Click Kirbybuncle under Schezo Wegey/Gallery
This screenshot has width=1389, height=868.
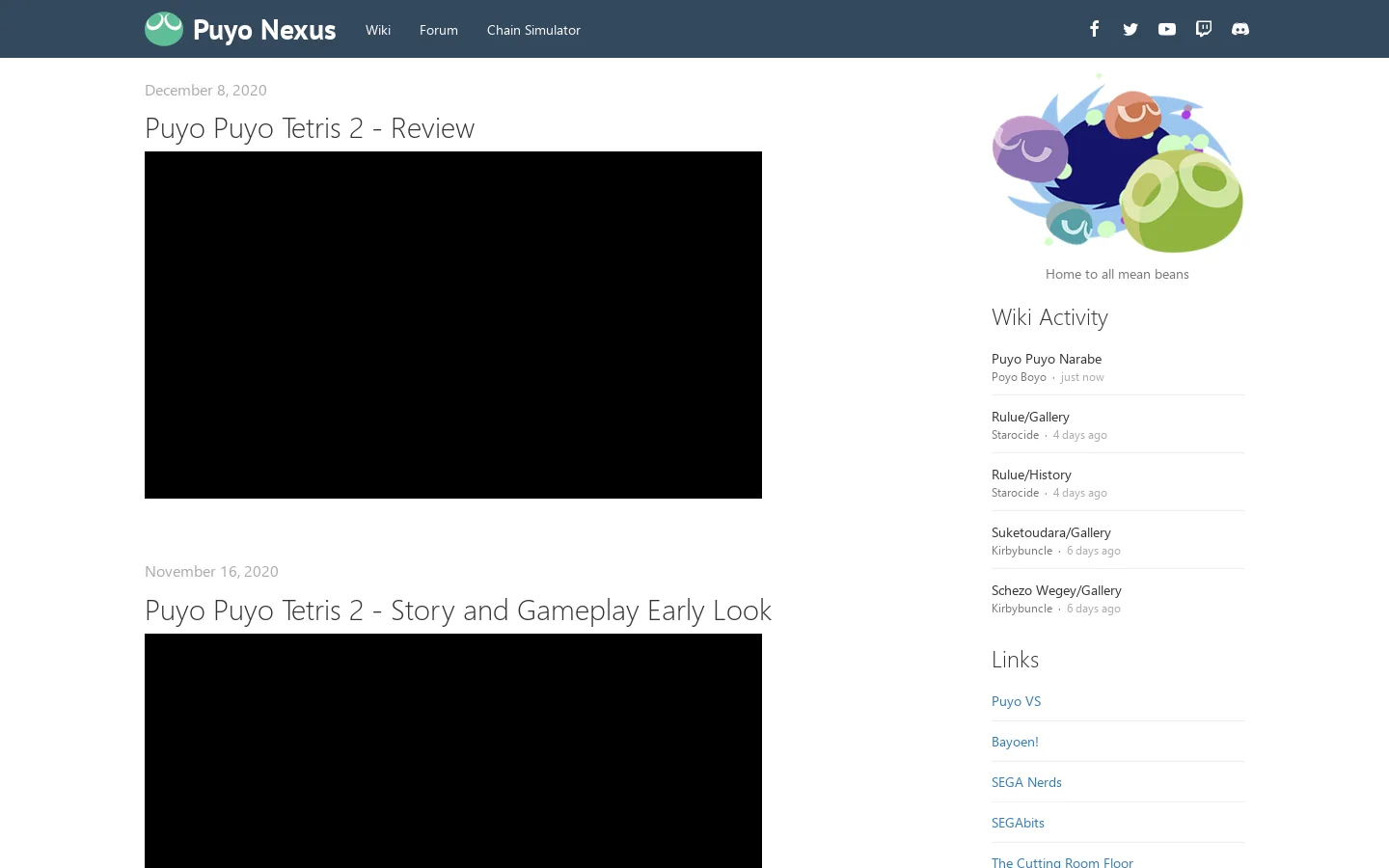1021,609
